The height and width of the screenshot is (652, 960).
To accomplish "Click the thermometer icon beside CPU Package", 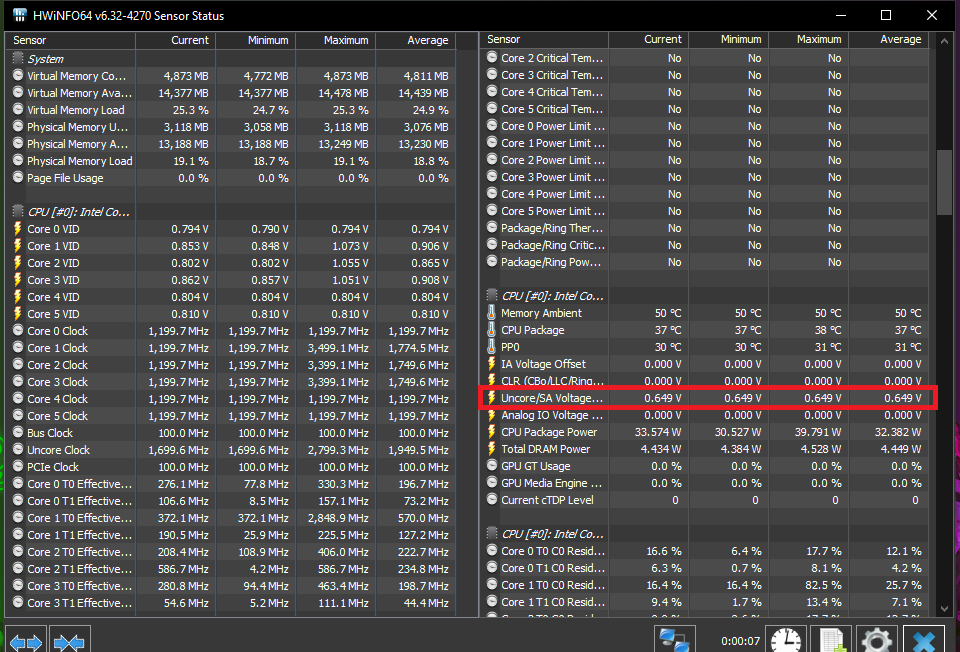I will [491, 330].
